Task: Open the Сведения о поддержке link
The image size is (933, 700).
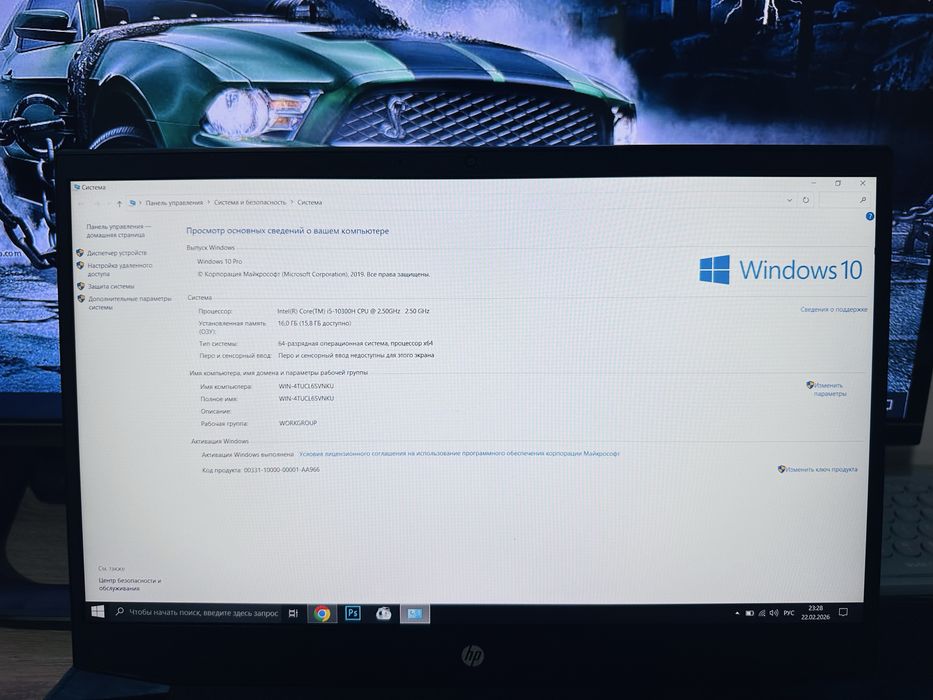Action: tap(833, 310)
